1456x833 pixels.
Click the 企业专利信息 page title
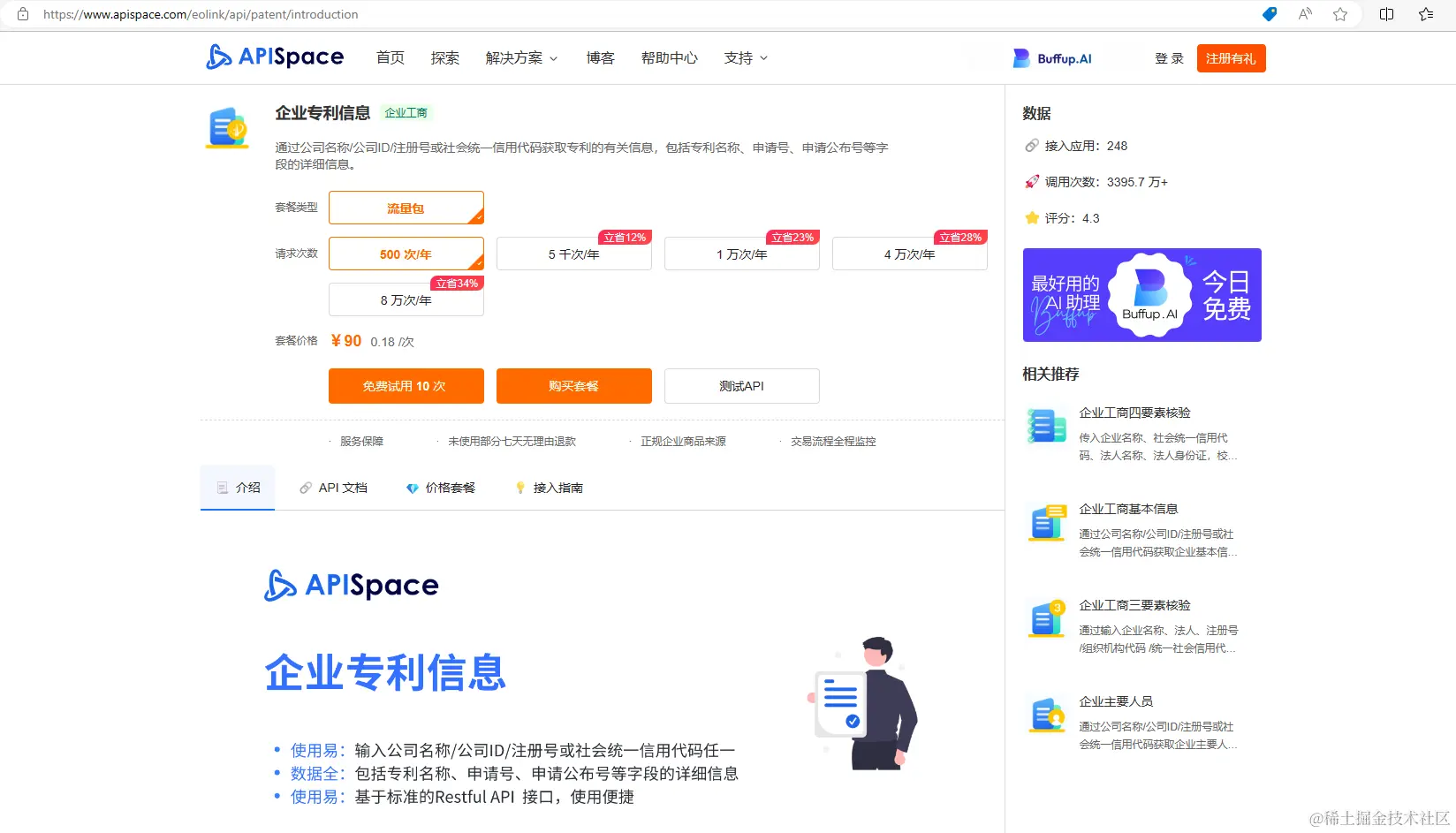[x=322, y=113]
